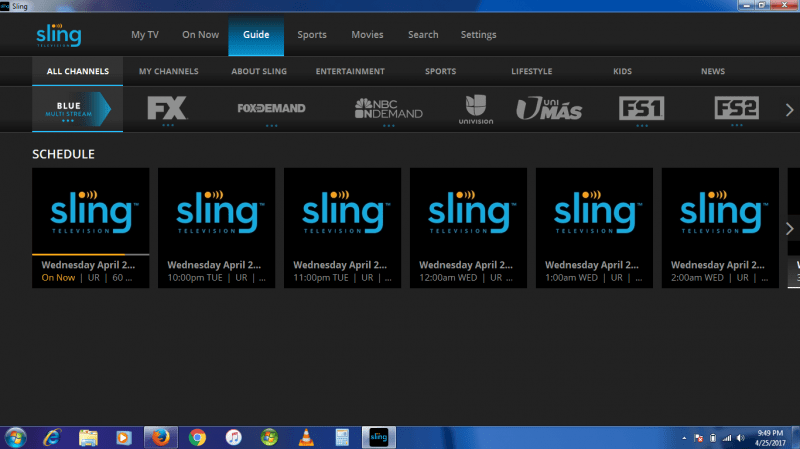Filter by KIDS channels
The width and height of the screenshot is (800, 449).
(622, 71)
